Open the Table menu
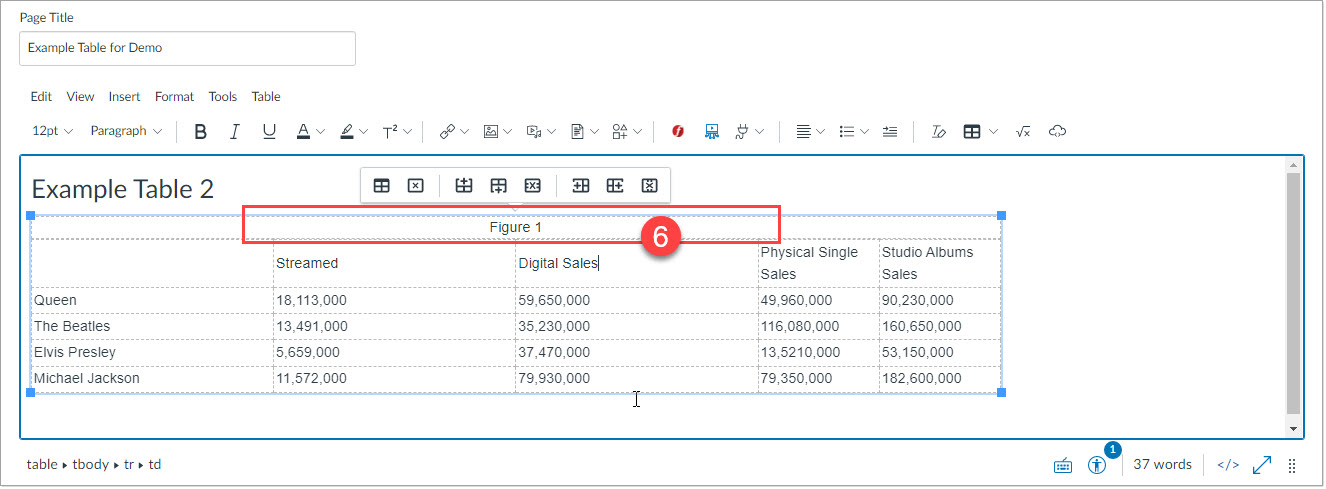 [265, 97]
